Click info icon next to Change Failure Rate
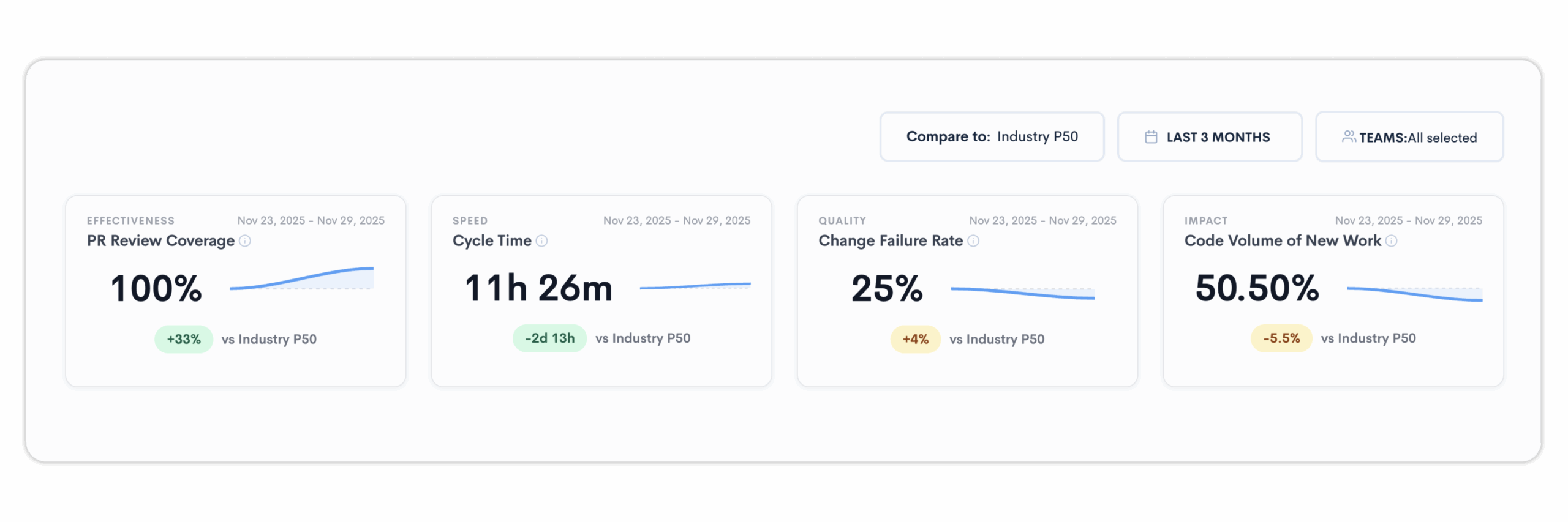1568x522 pixels. [x=973, y=241]
